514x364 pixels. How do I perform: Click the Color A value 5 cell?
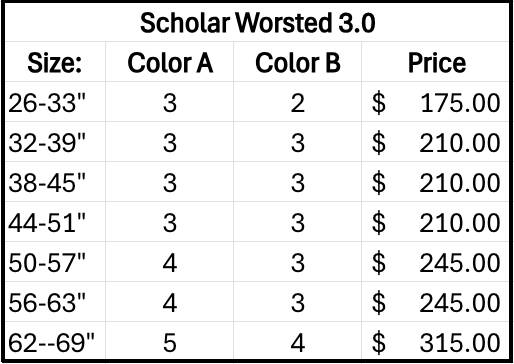tap(170, 341)
